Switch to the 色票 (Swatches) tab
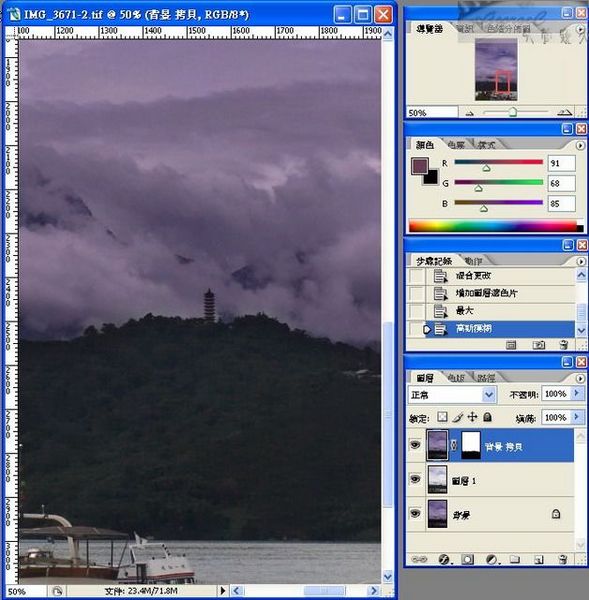This screenshot has height=600, width=589. [456, 145]
